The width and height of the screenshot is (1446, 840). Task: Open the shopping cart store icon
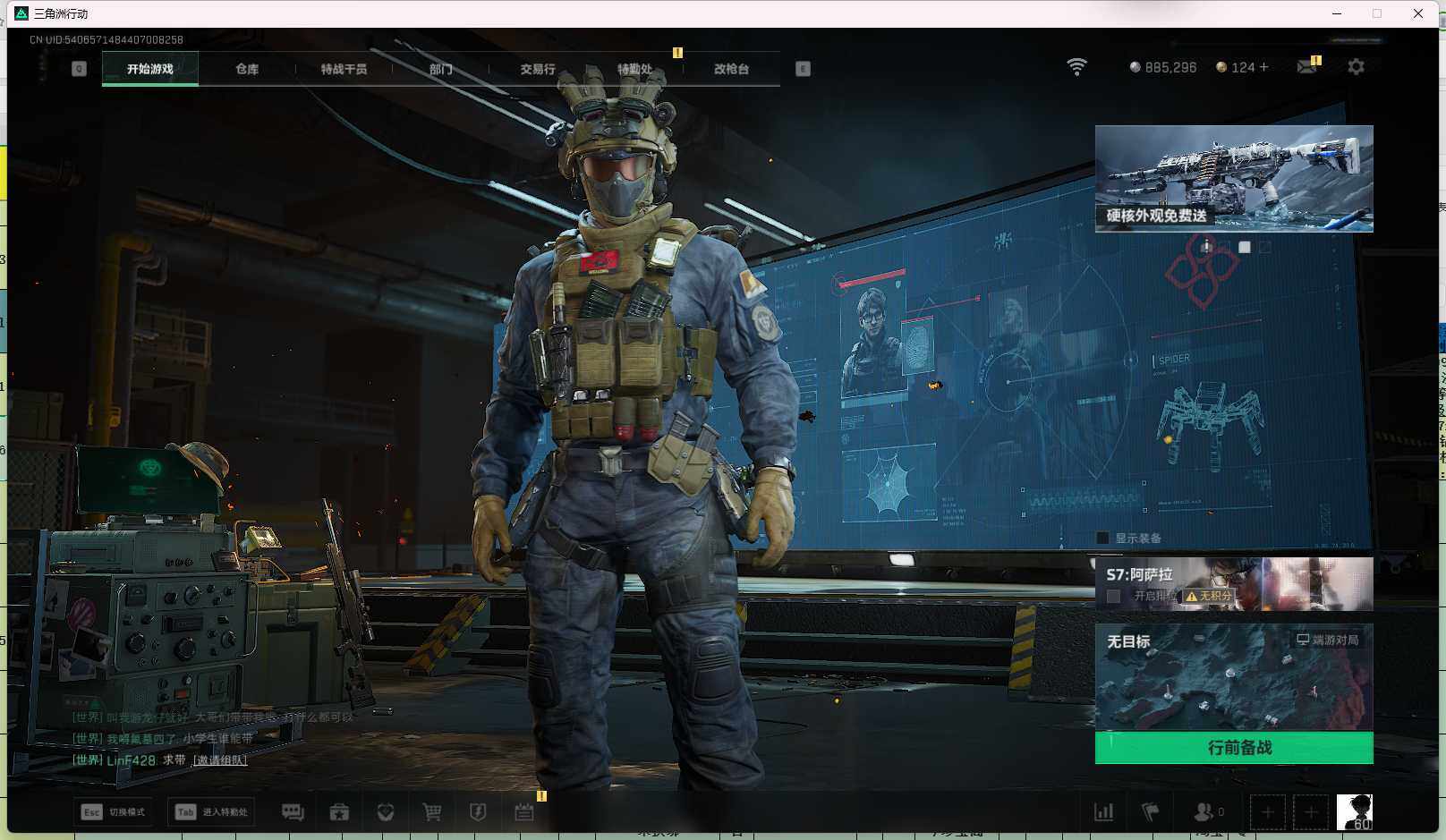(432, 812)
